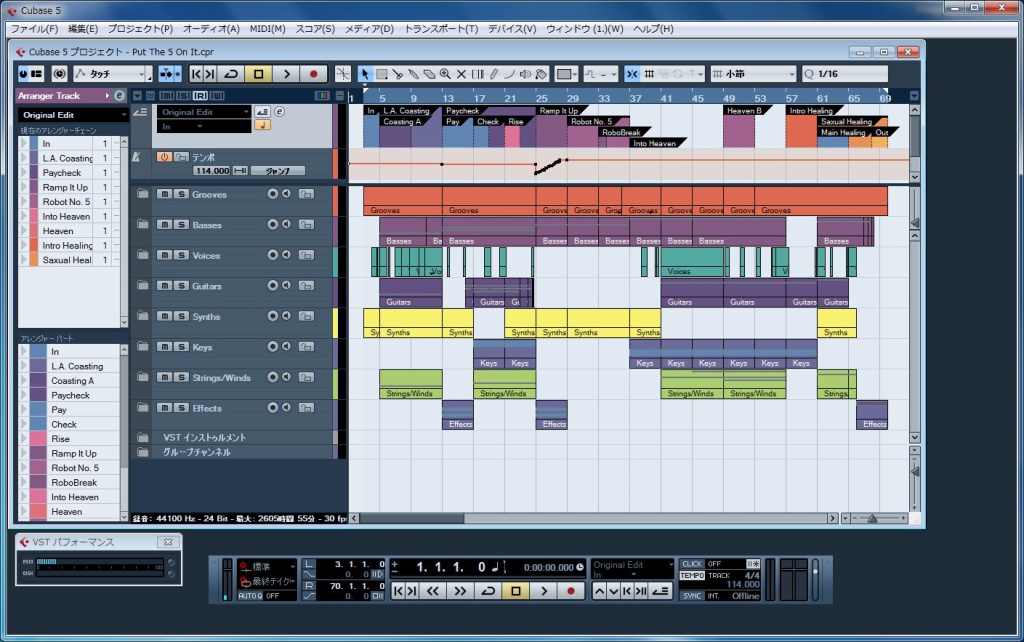Select the Split scissors tool
The width and height of the screenshot is (1024, 642).
(x=398, y=74)
